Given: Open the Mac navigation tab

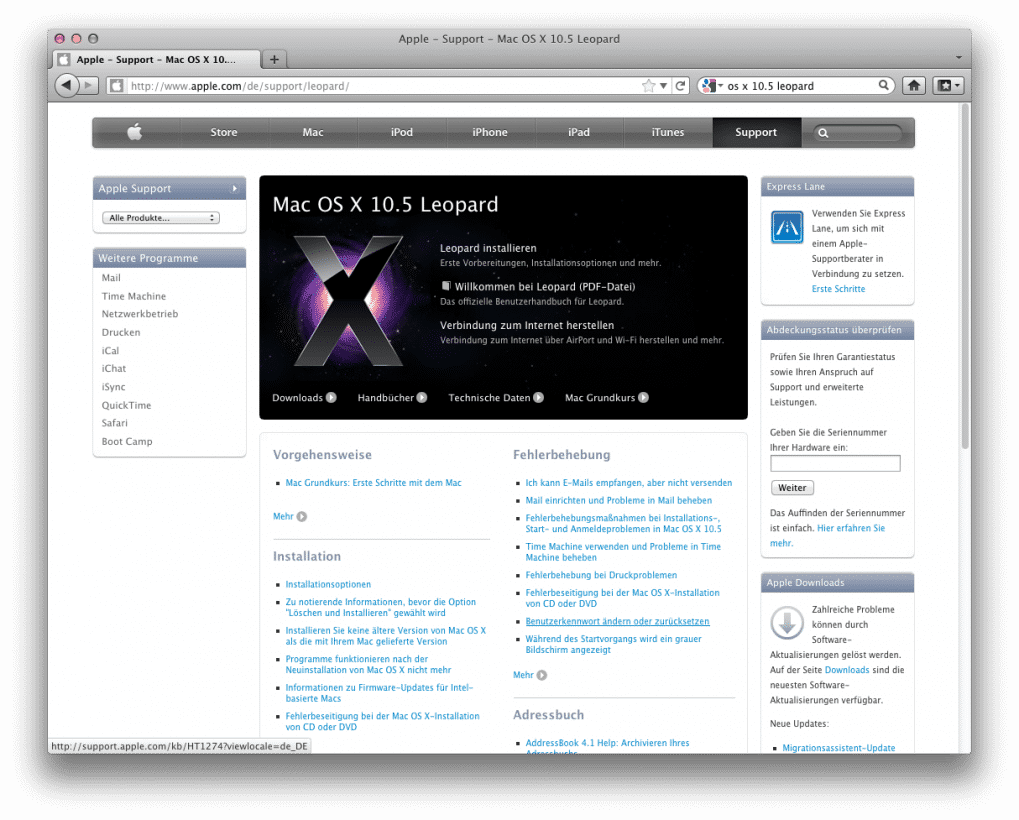Looking at the screenshot, I should coord(313,132).
